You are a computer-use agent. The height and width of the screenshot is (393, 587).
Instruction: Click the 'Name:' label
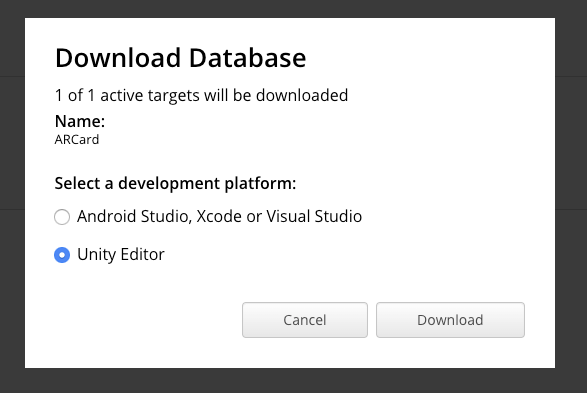point(80,121)
